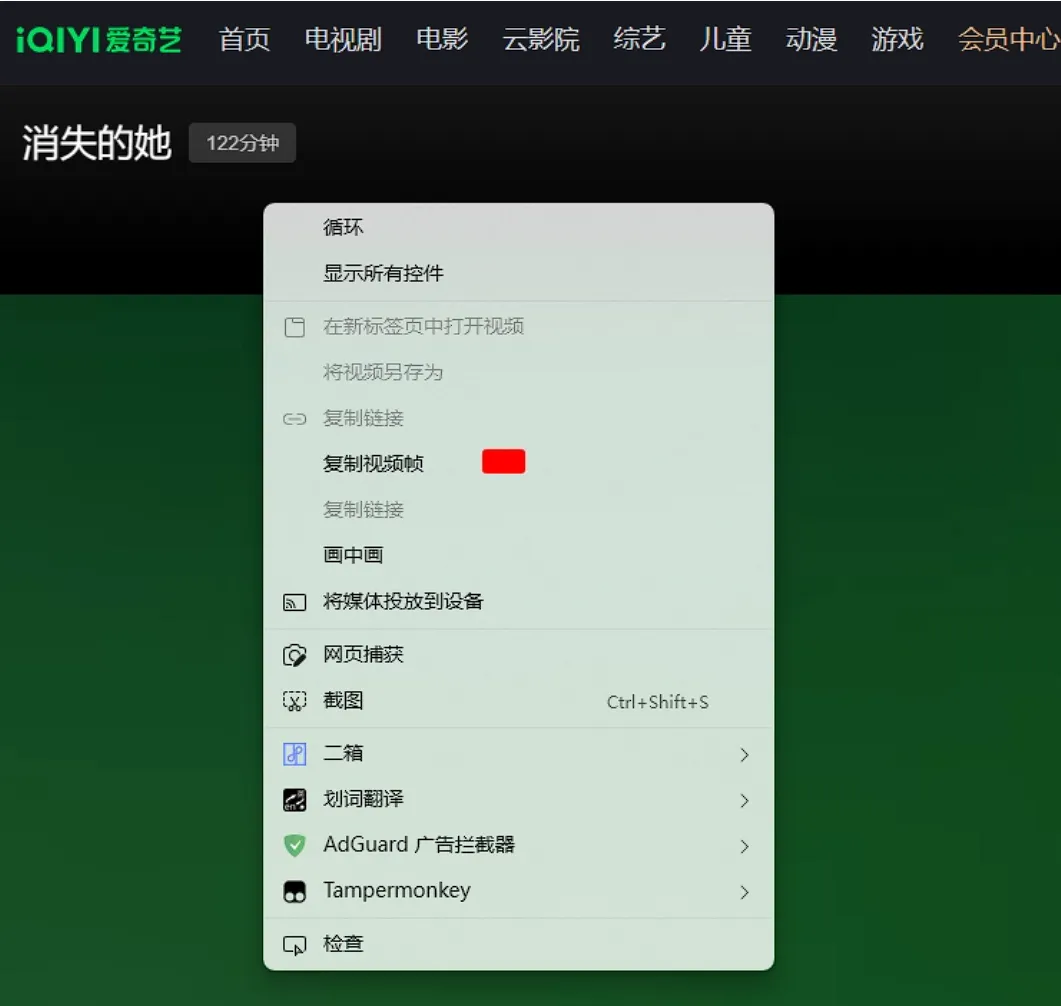Open the 会员中心 link

pos(1009,40)
